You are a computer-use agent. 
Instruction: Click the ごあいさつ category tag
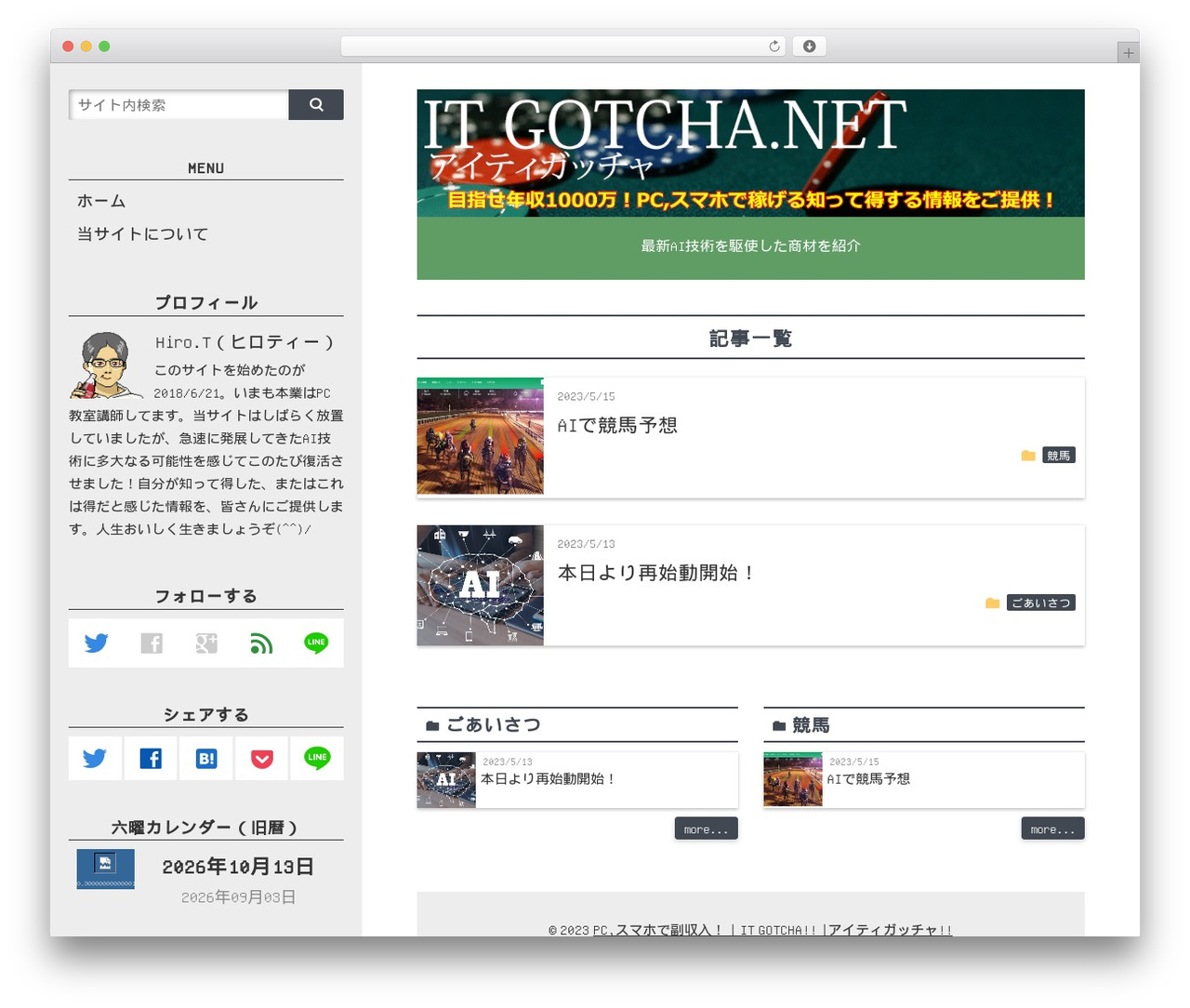click(1041, 603)
